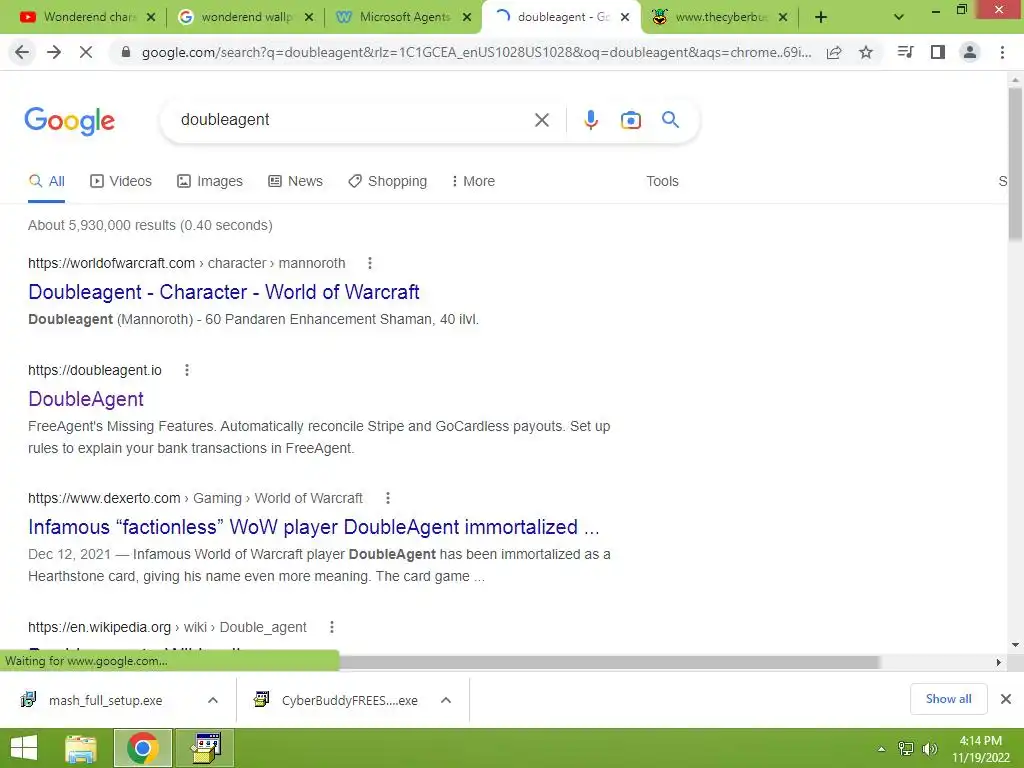Viewport: 1024px width, 768px height.
Task: Open options for doubleagent.io result
Action: pyautogui.click(x=187, y=370)
